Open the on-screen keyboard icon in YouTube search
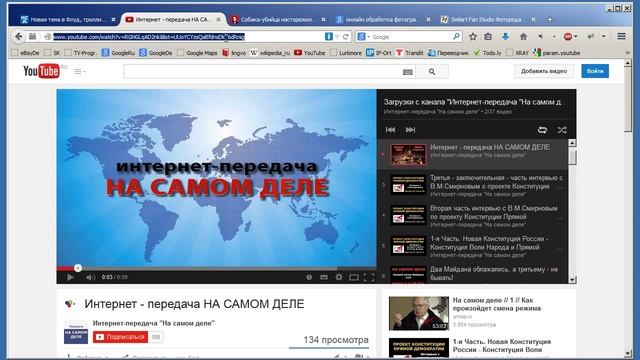 pos(407,72)
